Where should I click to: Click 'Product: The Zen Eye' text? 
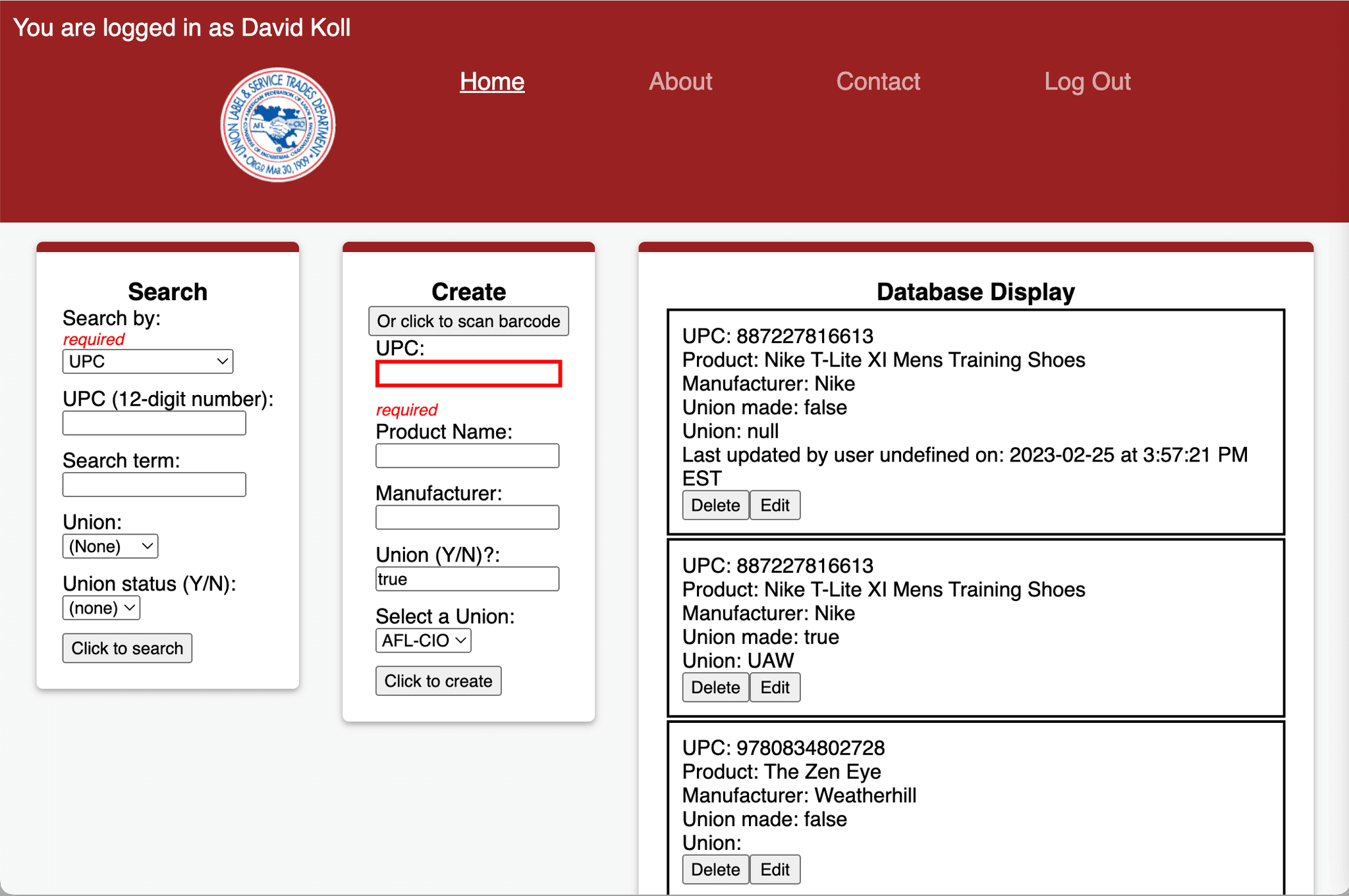point(781,772)
